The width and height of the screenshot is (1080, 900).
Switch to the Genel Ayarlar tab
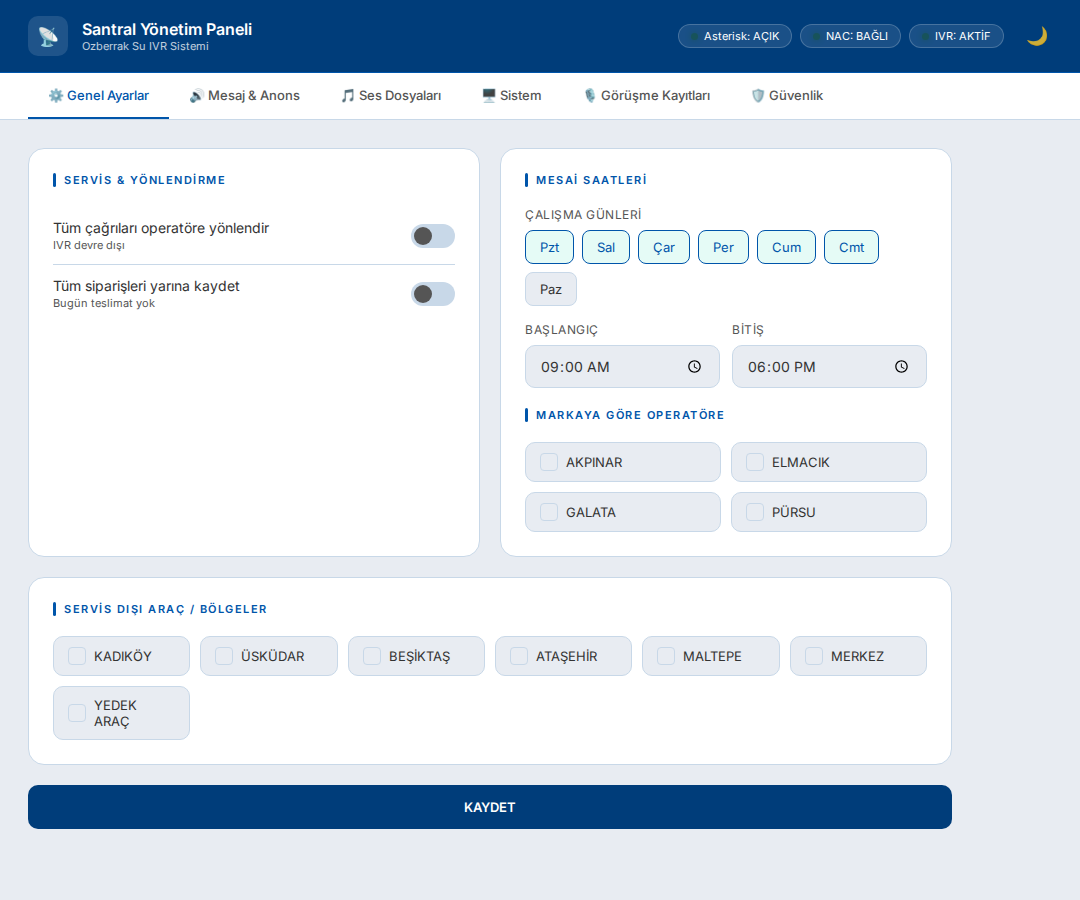click(x=98, y=96)
